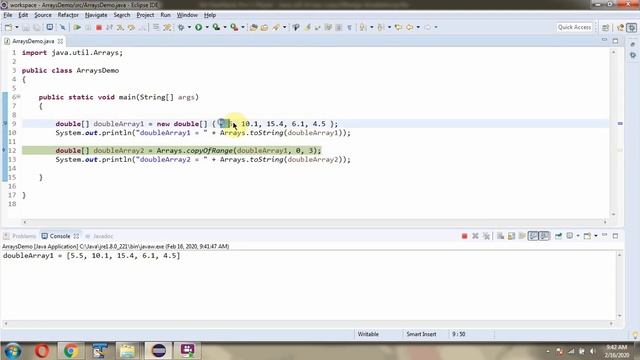The height and width of the screenshot is (360, 640).
Task: Click the Debug bug icon
Action: pos(181,27)
